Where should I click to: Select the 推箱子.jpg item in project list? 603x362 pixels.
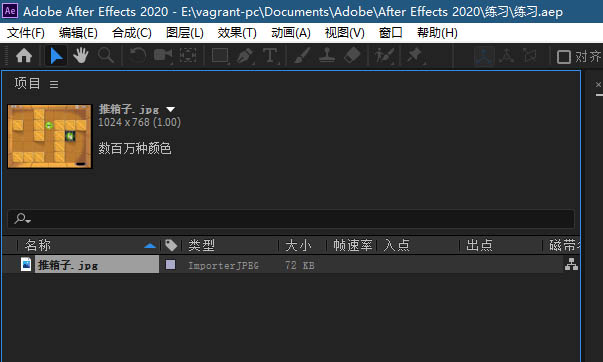pos(97,265)
